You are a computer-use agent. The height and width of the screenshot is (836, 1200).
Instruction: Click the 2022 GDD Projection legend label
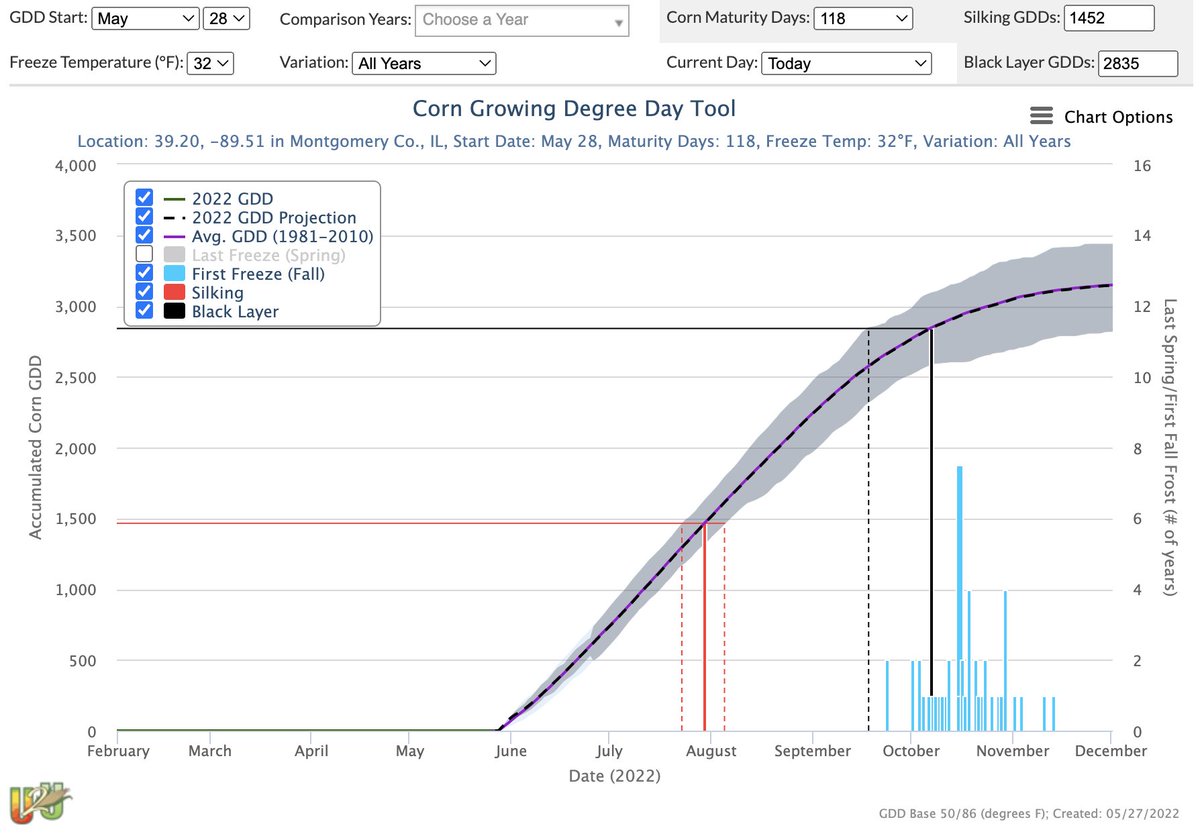(274, 217)
